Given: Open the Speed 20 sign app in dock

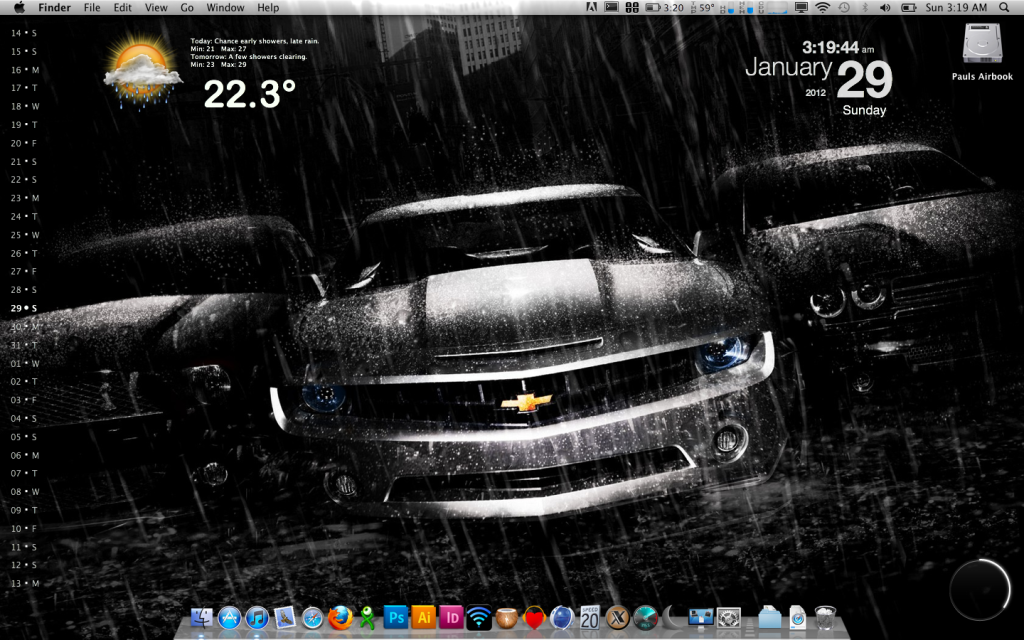Looking at the screenshot, I should (590, 617).
